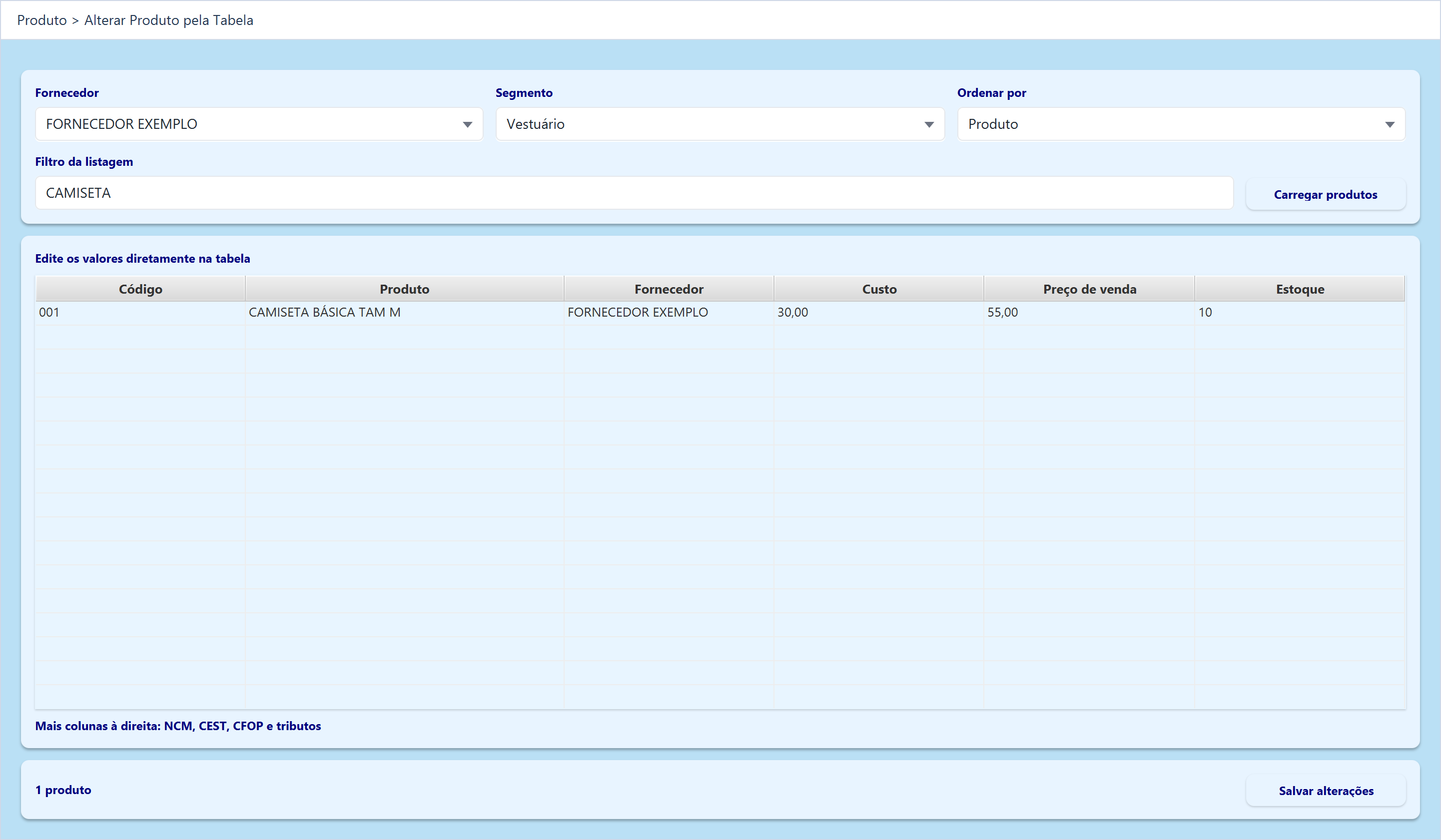Click the Produto column header
This screenshot has width=1441, height=840.
click(x=405, y=289)
